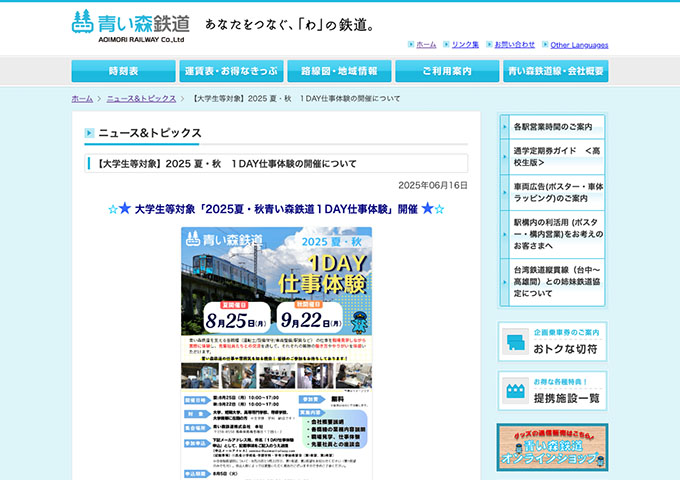Click the slogan あなたをつなぐ、「わ」の鉄道。

click(x=290, y=25)
